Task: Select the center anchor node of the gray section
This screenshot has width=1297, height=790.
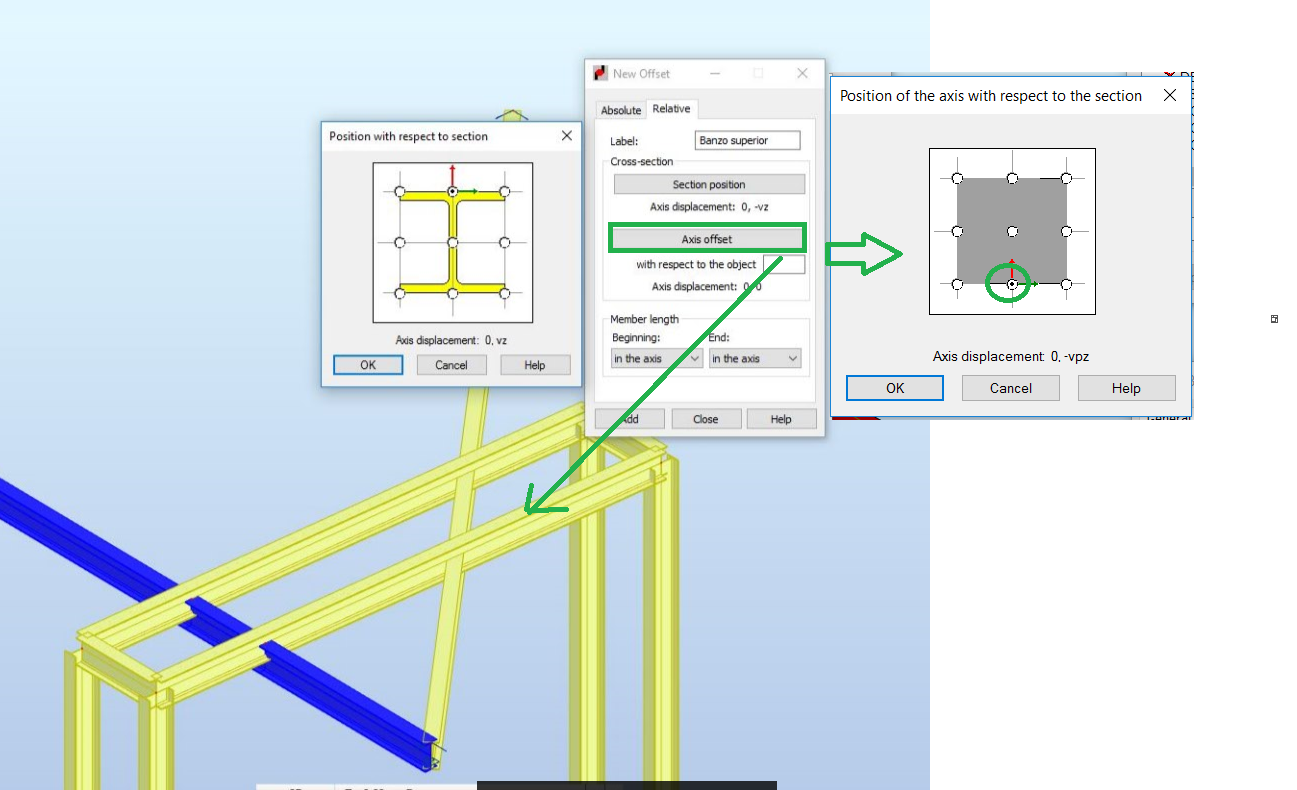Action: pos(1012,232)
